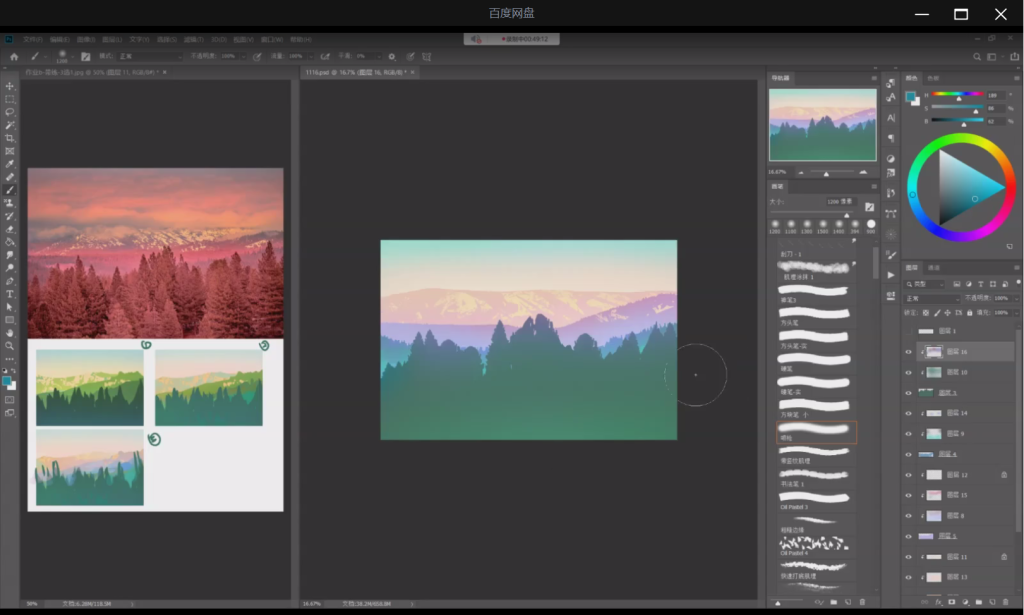Image resolution: width=1024 pixels, height=615 pixels.
Task: Select the 喷枪 brush preset
Action: click(817, 432)
